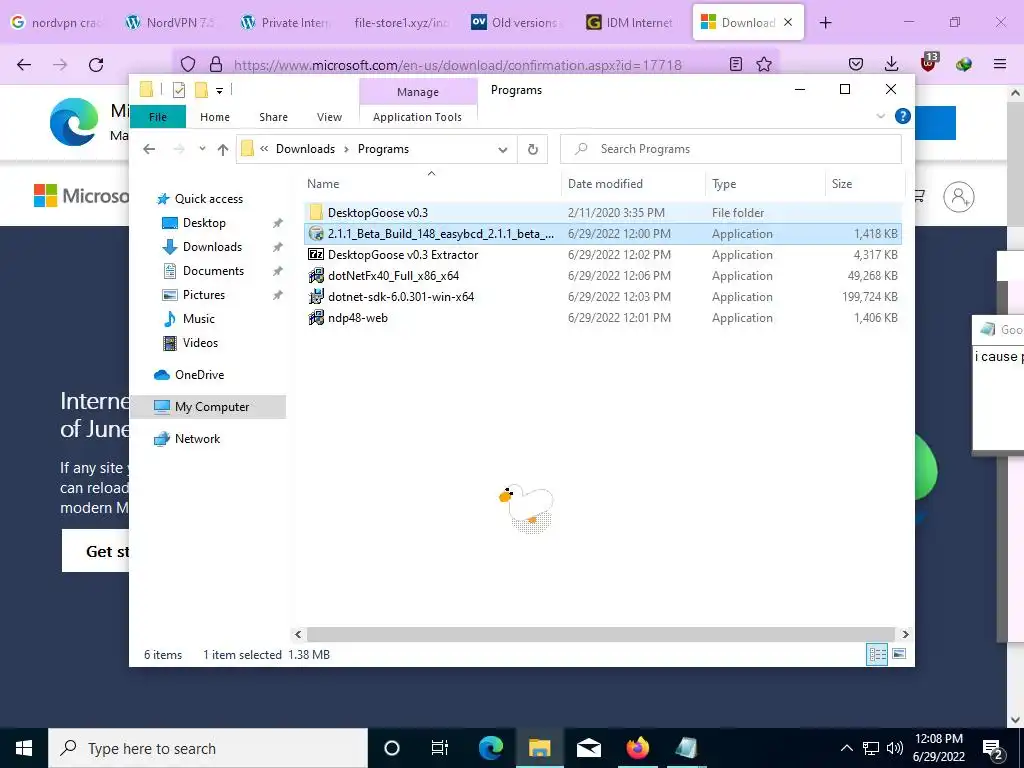Screen dimensions: 1024x768
Task: Go back in Firefox browser
Action: point(24,64)
